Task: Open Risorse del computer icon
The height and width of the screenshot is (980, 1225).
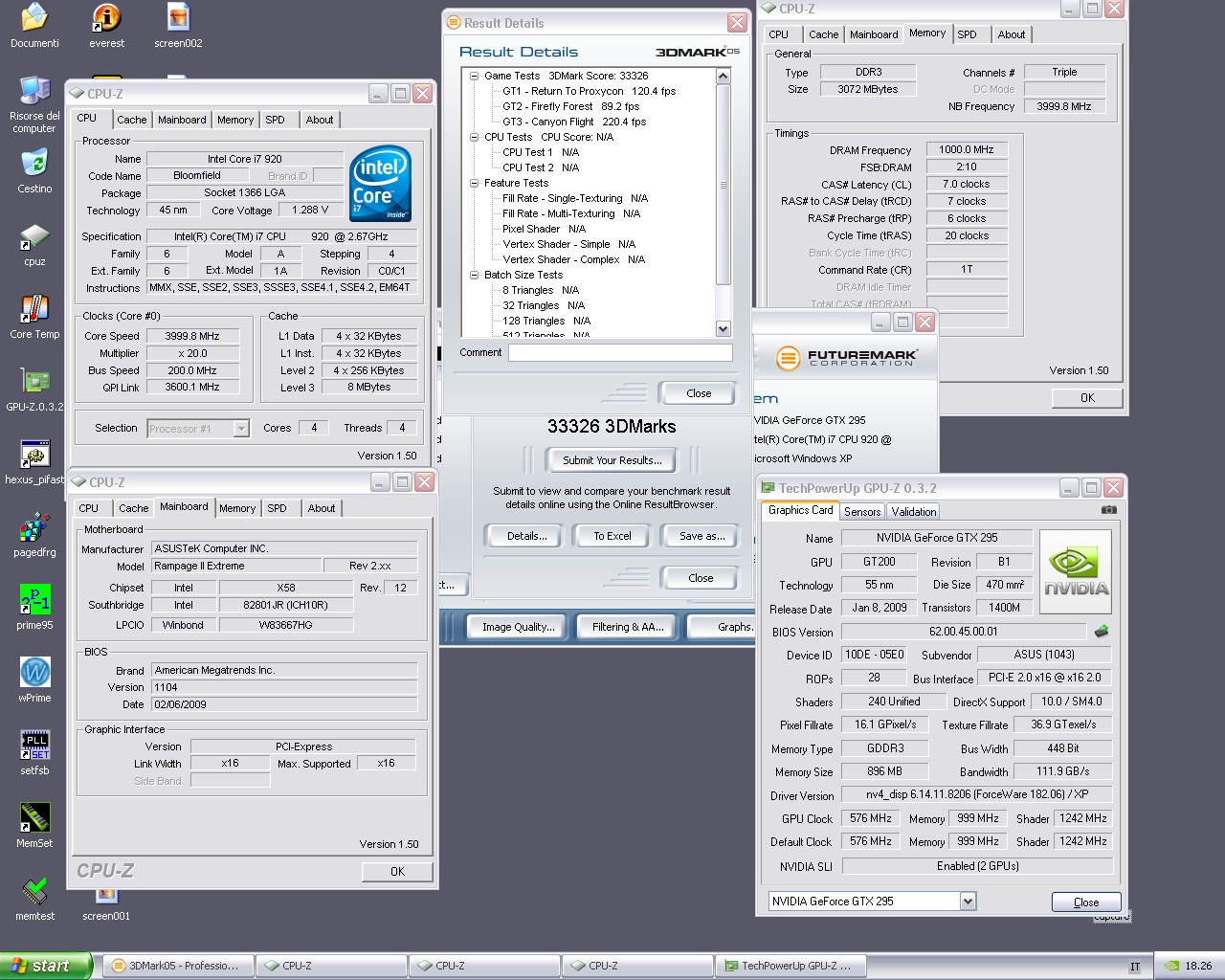Action: pos(34,104)
